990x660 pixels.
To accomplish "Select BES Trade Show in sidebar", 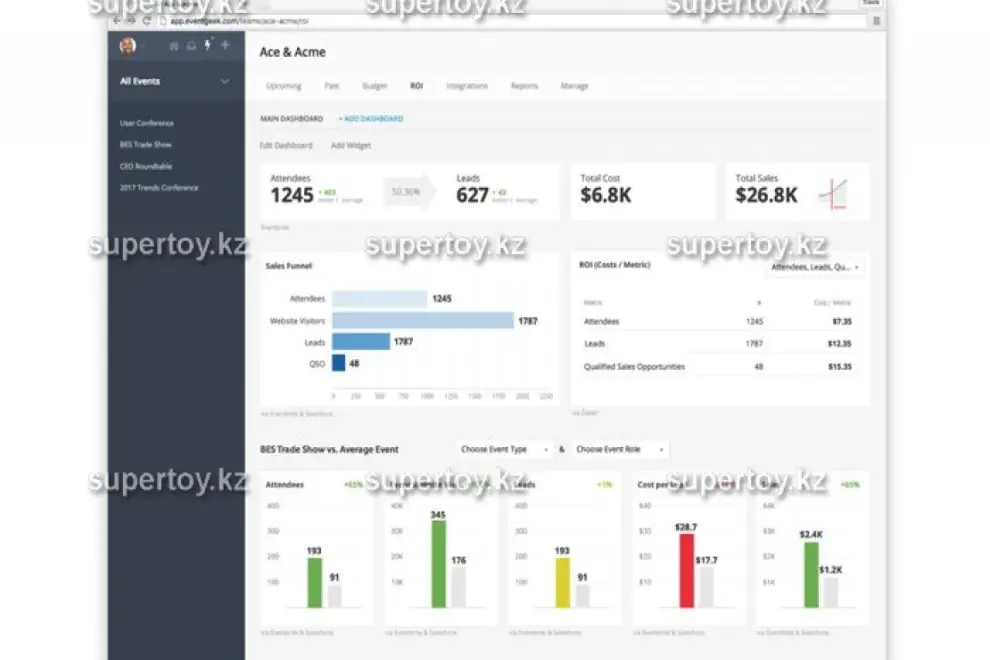I will (146, 145).
